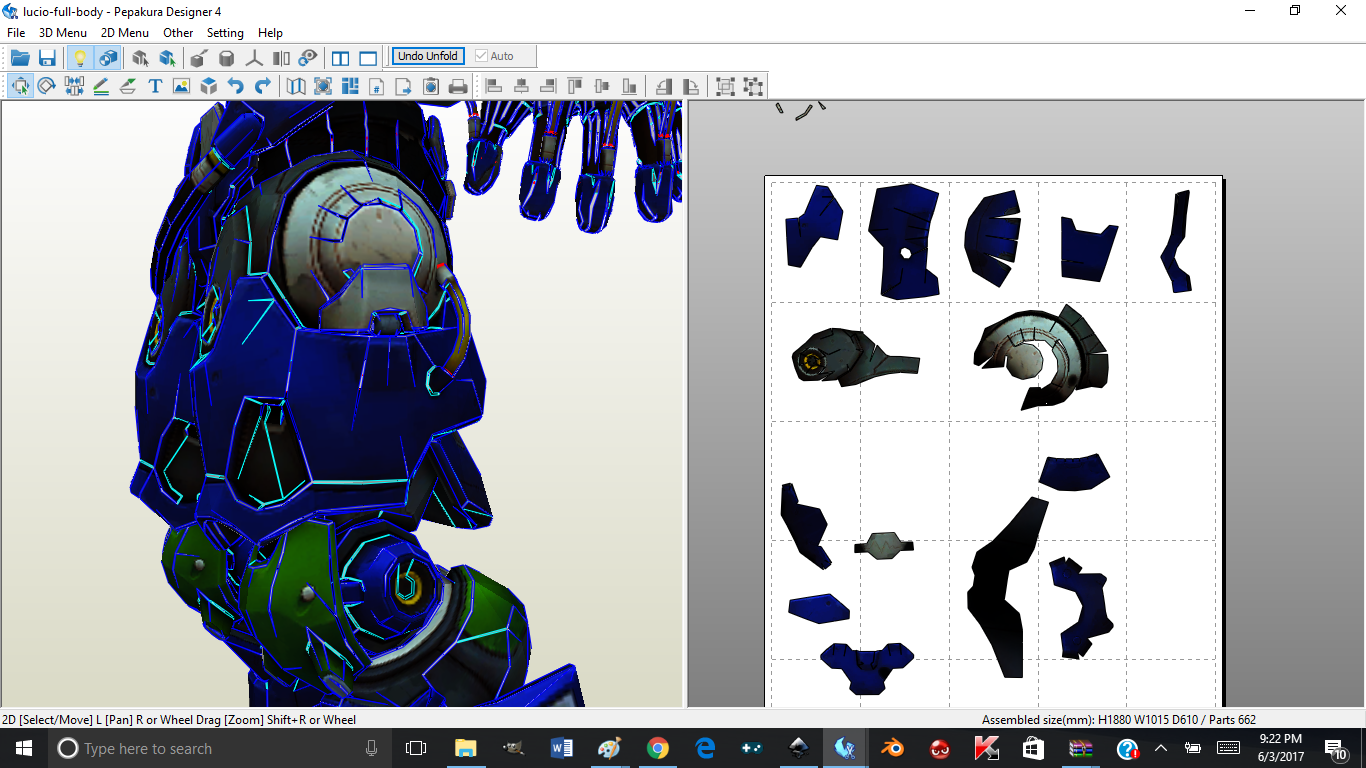Toggle the textured 3D model display icon
The image size is (1366, 768).
[x=108, y=57]
